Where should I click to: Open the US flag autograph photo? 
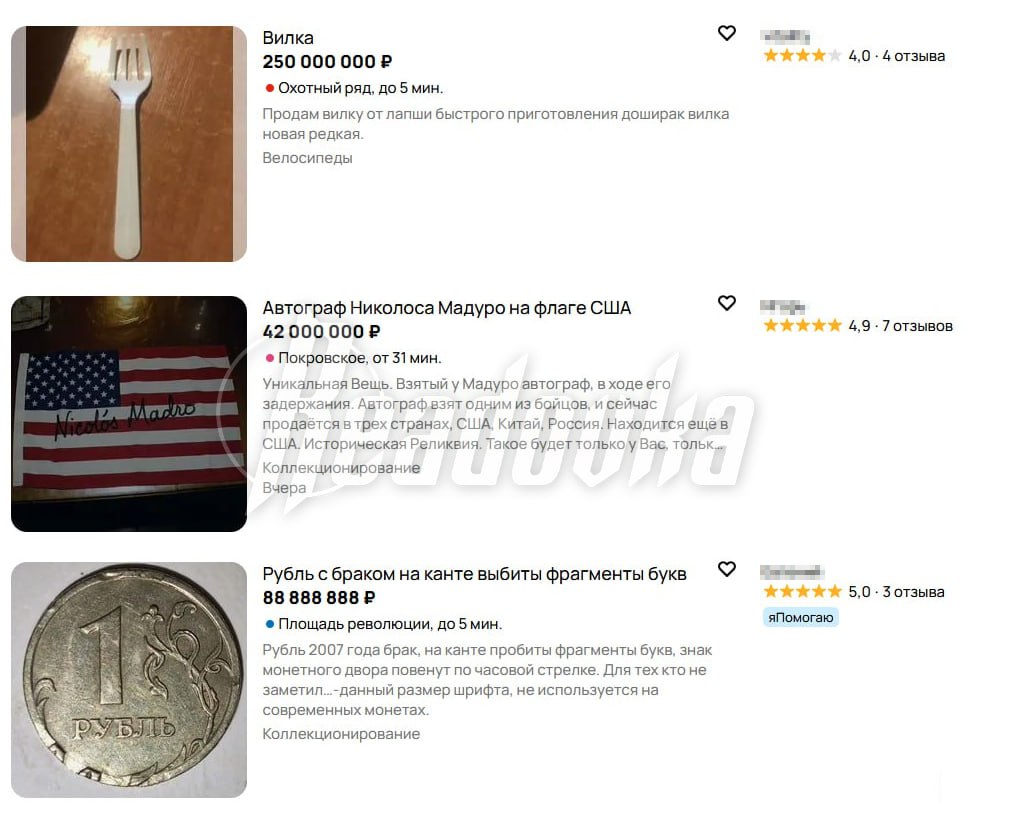(x=129, y=414)
